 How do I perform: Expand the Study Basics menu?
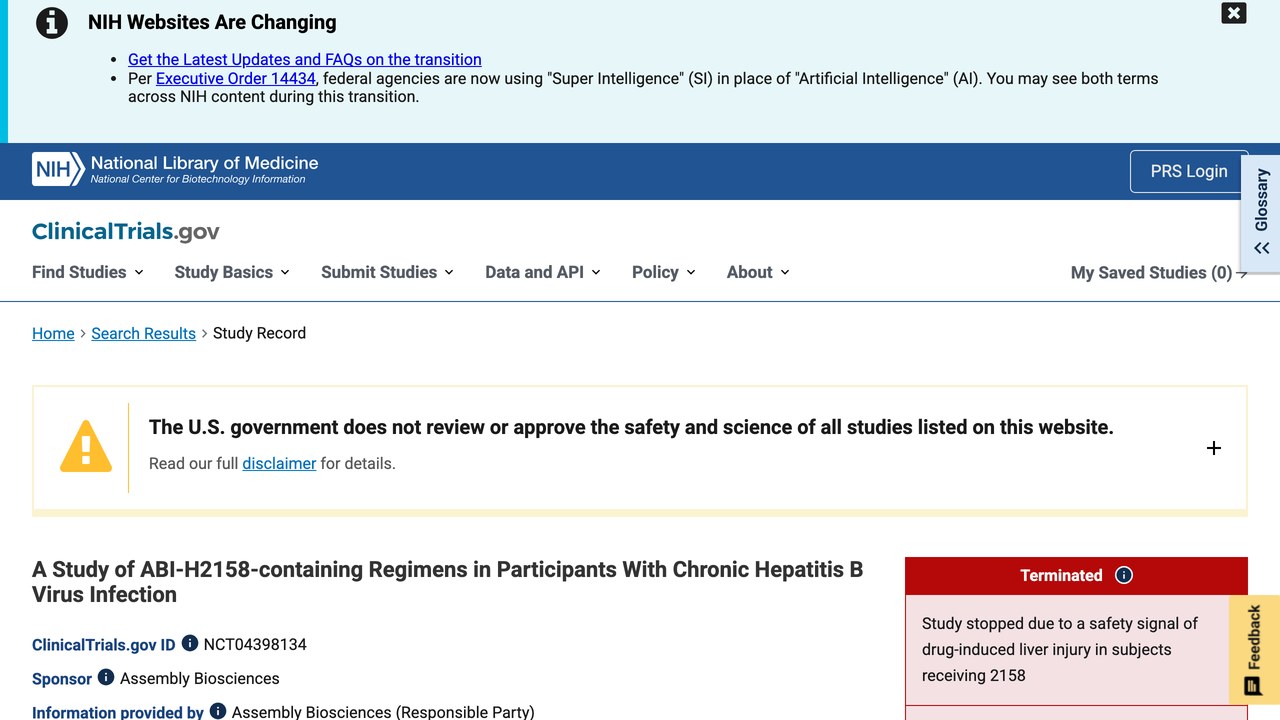click(x=232, y=272)
